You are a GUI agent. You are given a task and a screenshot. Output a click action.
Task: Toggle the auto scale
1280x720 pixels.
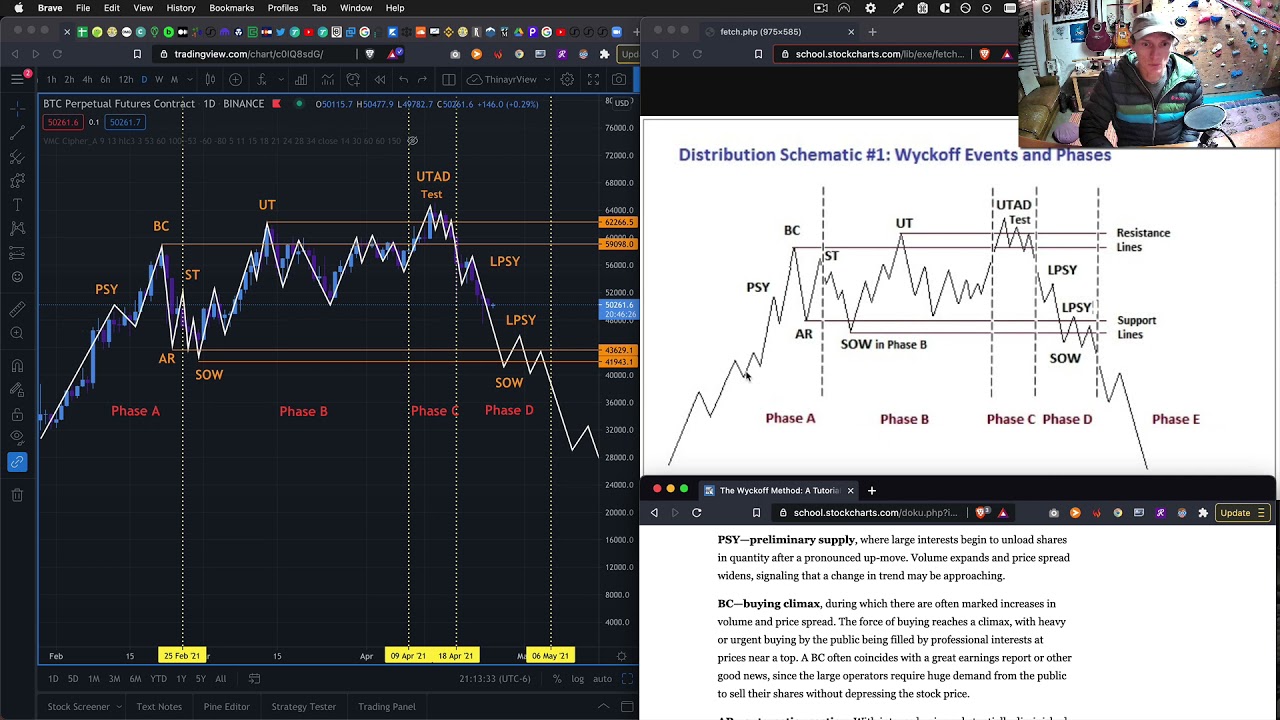(602, 679)
